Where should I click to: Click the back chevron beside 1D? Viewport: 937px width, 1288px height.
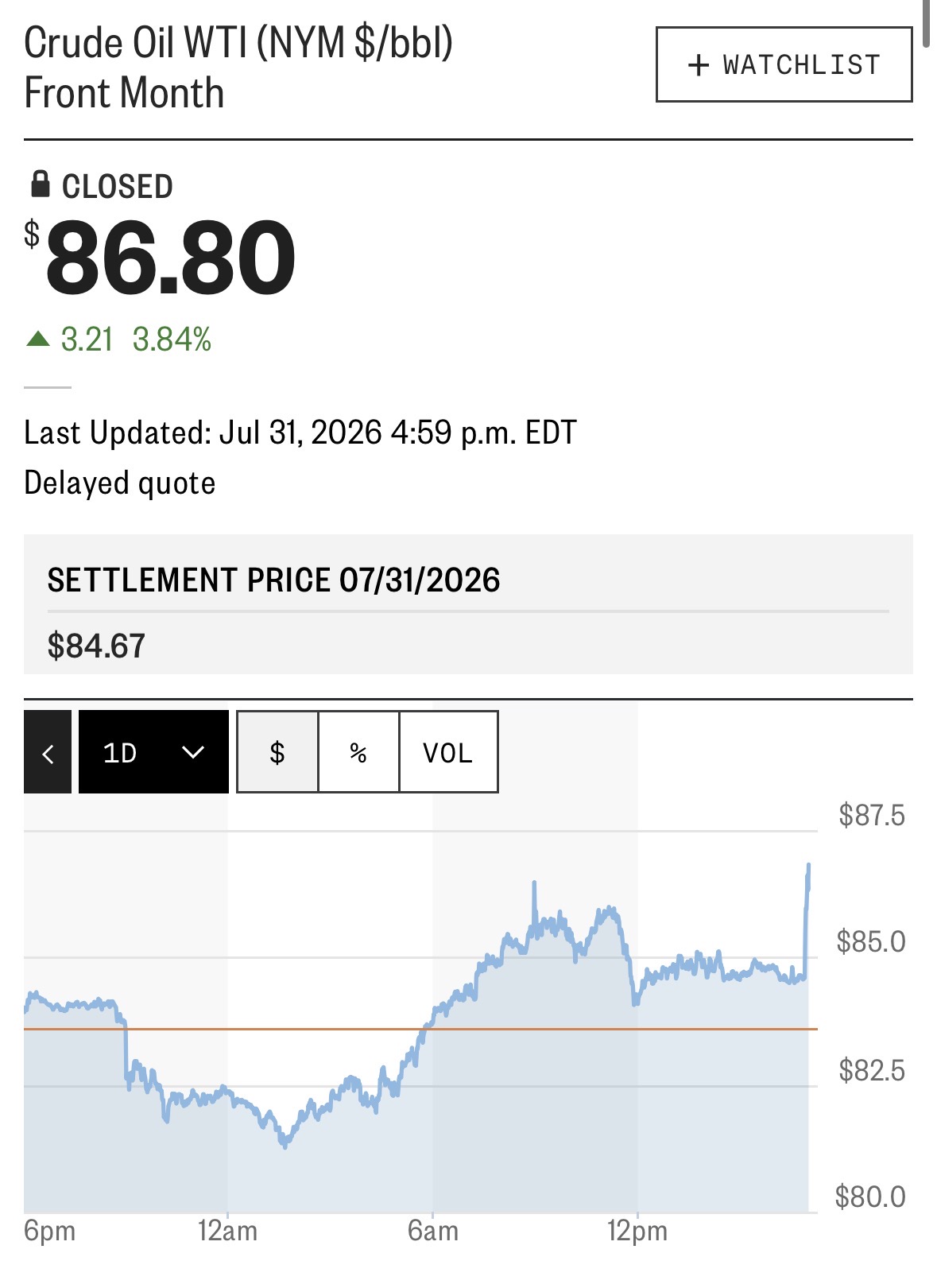point(48,752)
